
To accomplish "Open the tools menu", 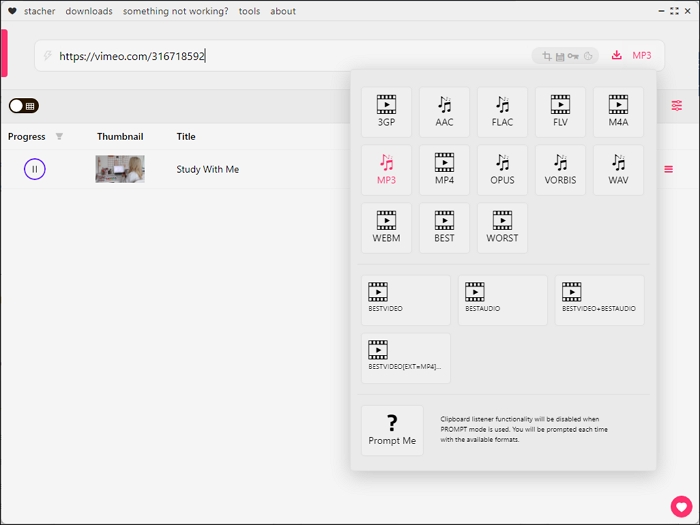I will pyautogui.click(x=249, y=11).
